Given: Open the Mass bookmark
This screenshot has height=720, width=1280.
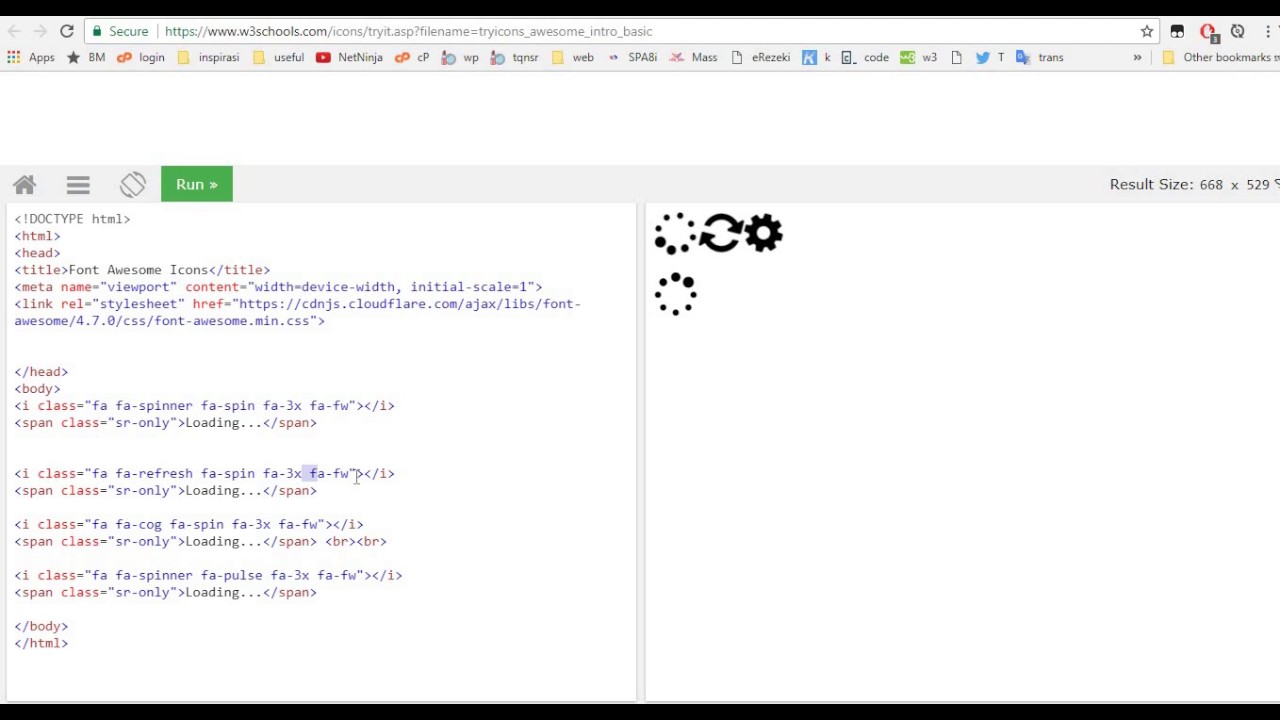Looking at the screenshot, I should (693, 57).
